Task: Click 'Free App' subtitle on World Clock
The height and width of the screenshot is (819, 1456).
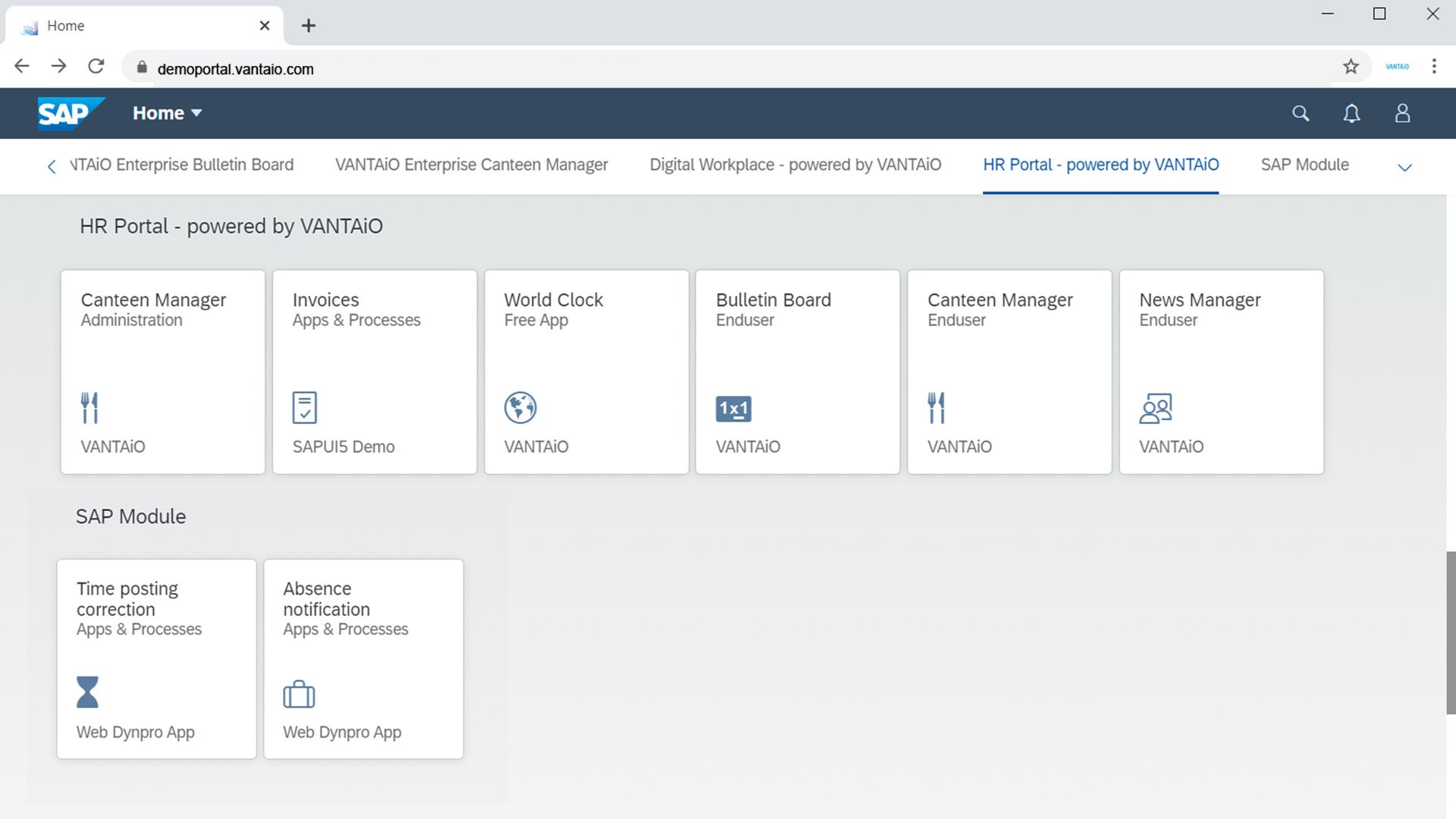Action: click(x=535, y=320)
